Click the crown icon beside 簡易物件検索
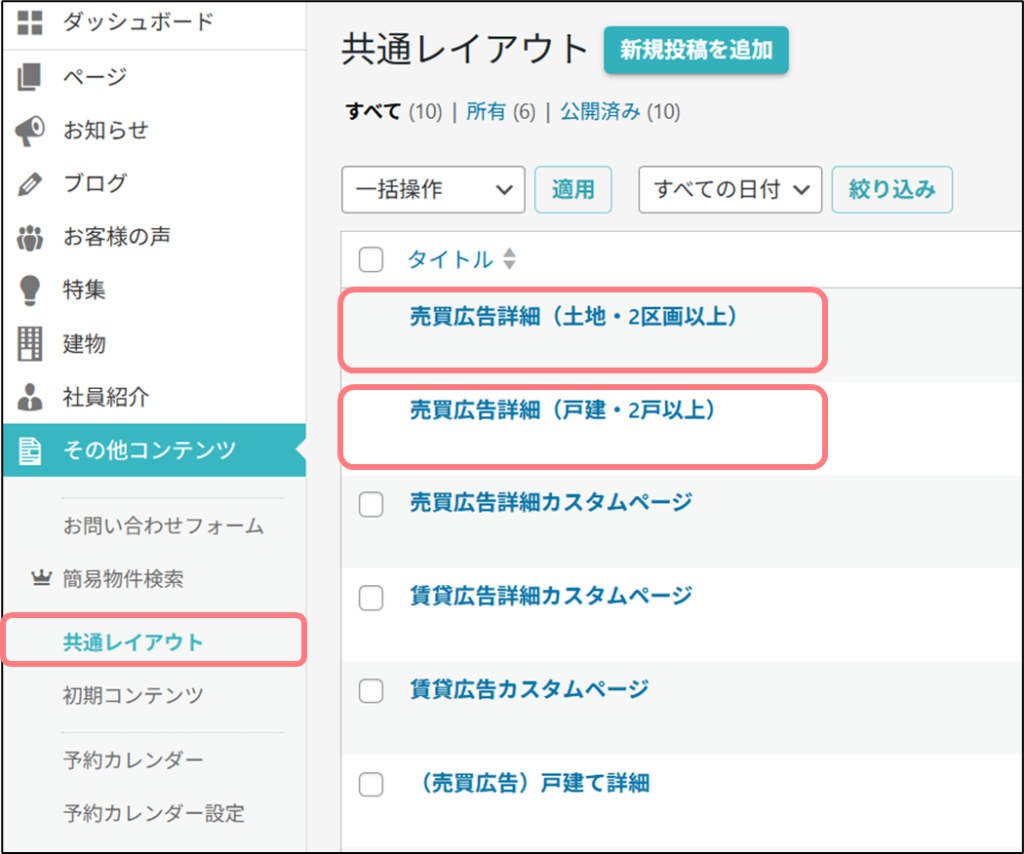Image resolution: width=1024 pixels, height=854 pixels. 41,578
